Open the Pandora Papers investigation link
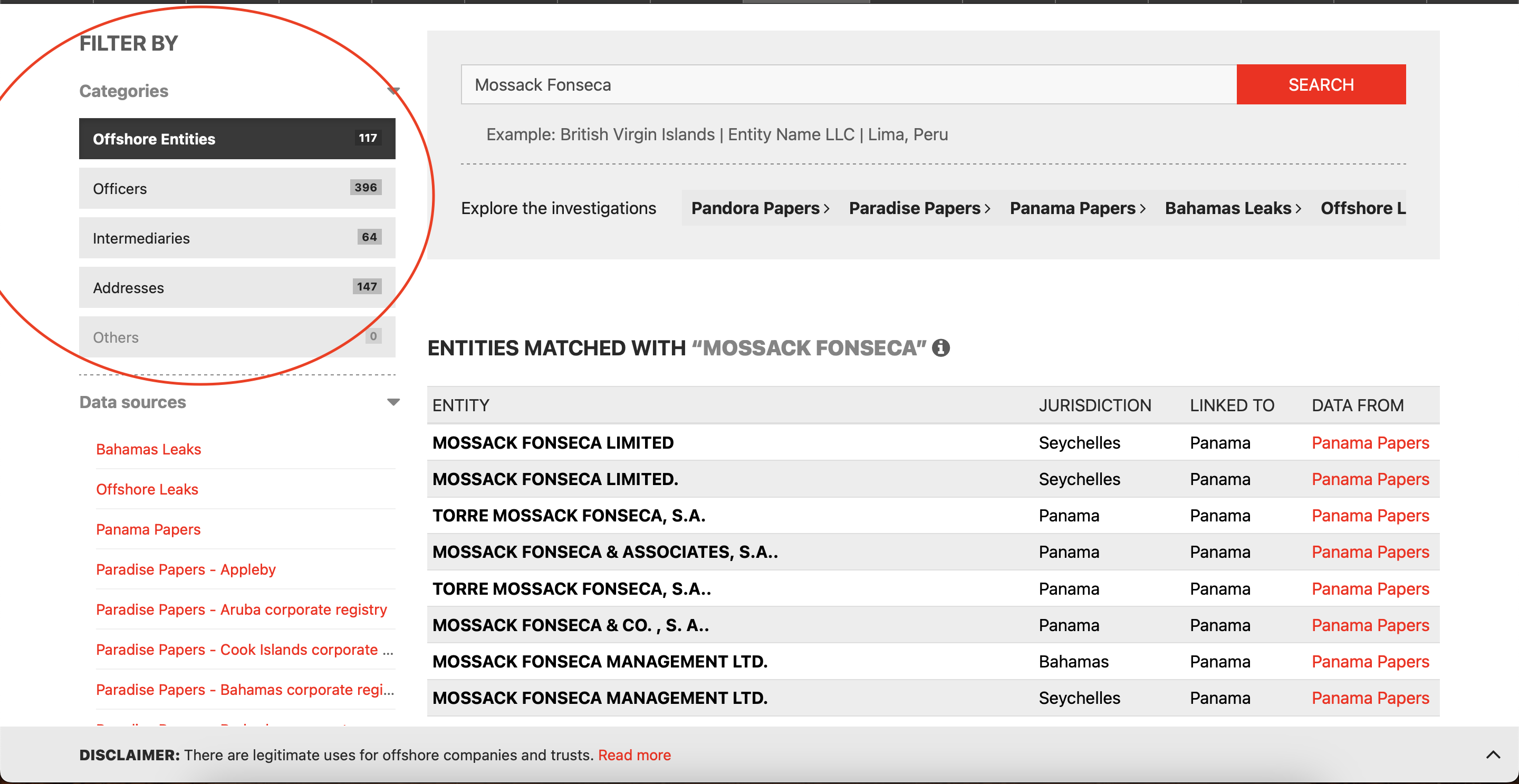The width and height of the screenshot is (1519, 784). click(759, 208)
